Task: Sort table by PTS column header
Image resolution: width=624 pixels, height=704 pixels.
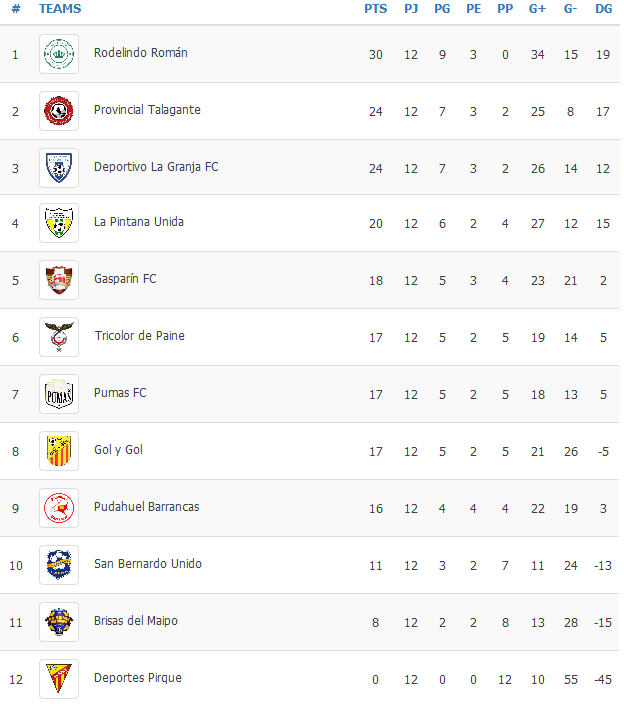Action: click(375, 9)
